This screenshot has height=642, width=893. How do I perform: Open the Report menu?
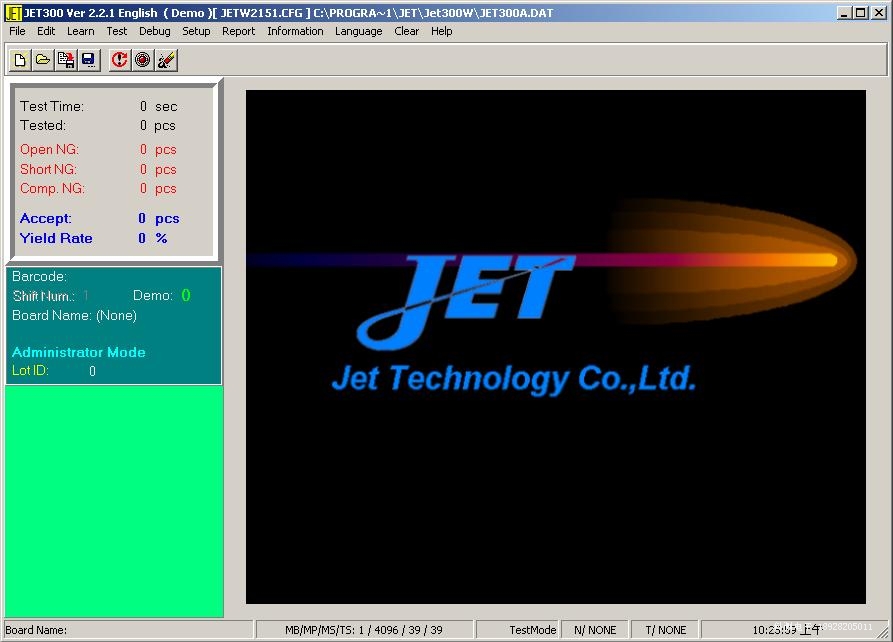click(239, 31)
